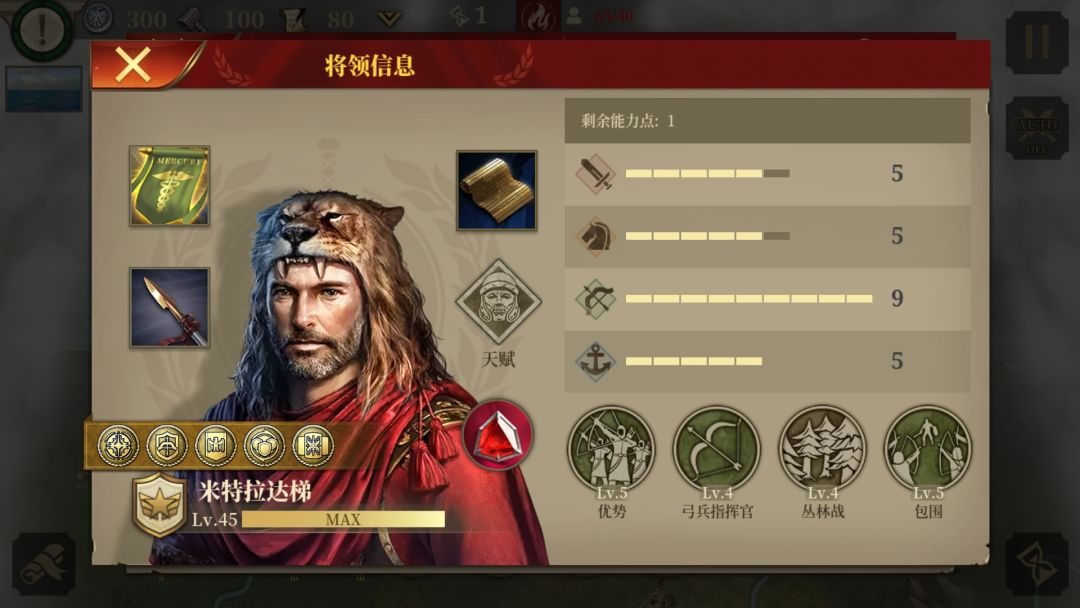Tap the 天赋 talent helmet icon
Screen dimensions: 1080x608
coord(498,302)
